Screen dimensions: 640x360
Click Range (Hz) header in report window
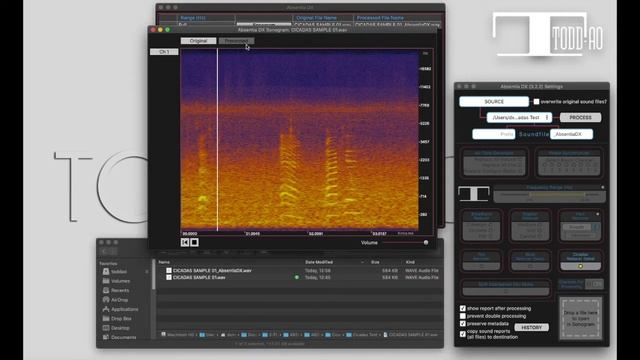193,18
